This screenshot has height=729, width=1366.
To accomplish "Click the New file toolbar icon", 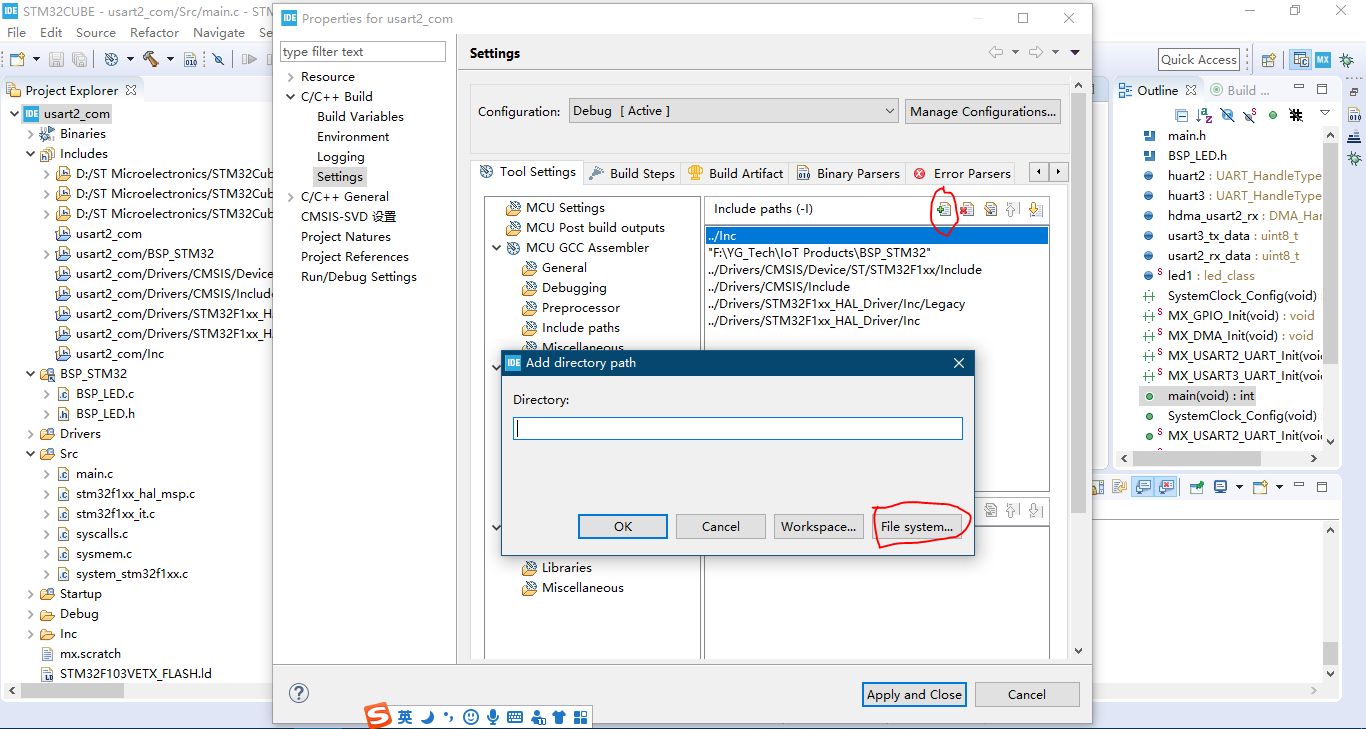I will pos(16,60).
